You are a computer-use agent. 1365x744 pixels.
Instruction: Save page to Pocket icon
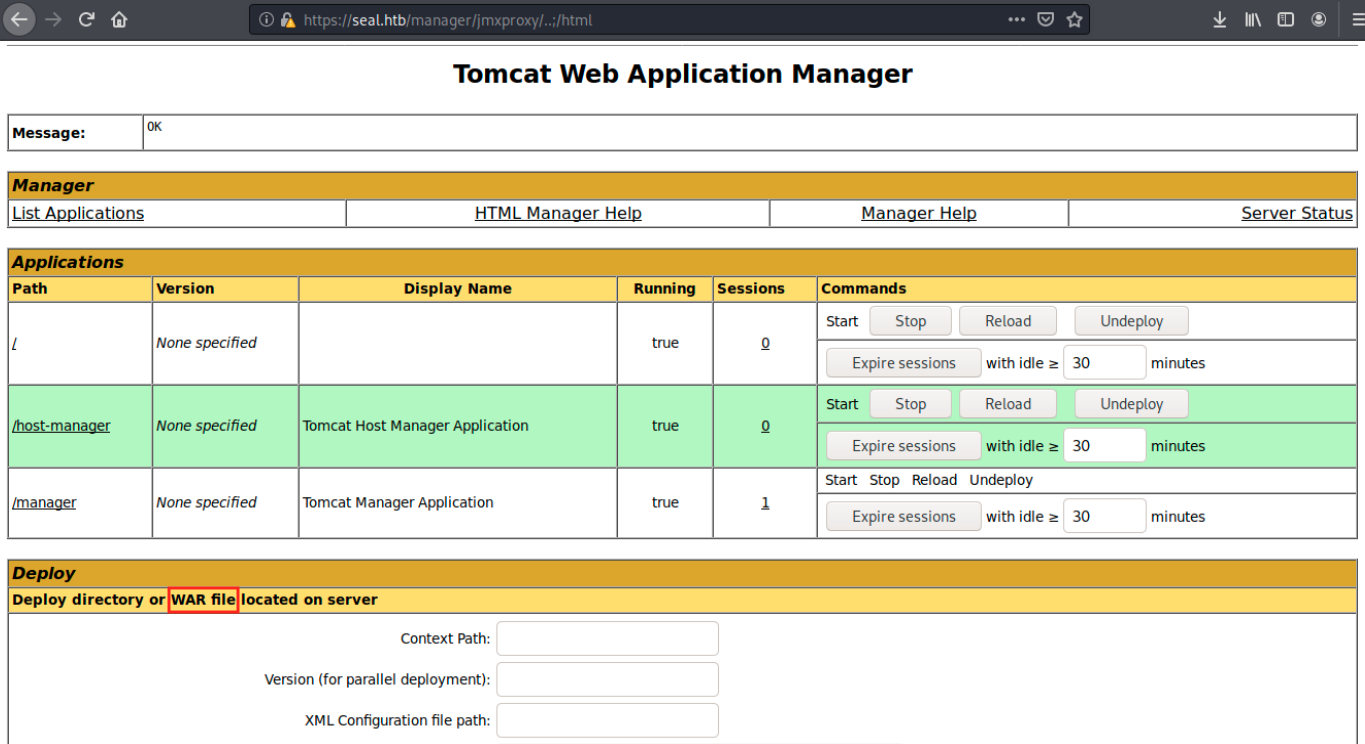[x=1045, y=19]
